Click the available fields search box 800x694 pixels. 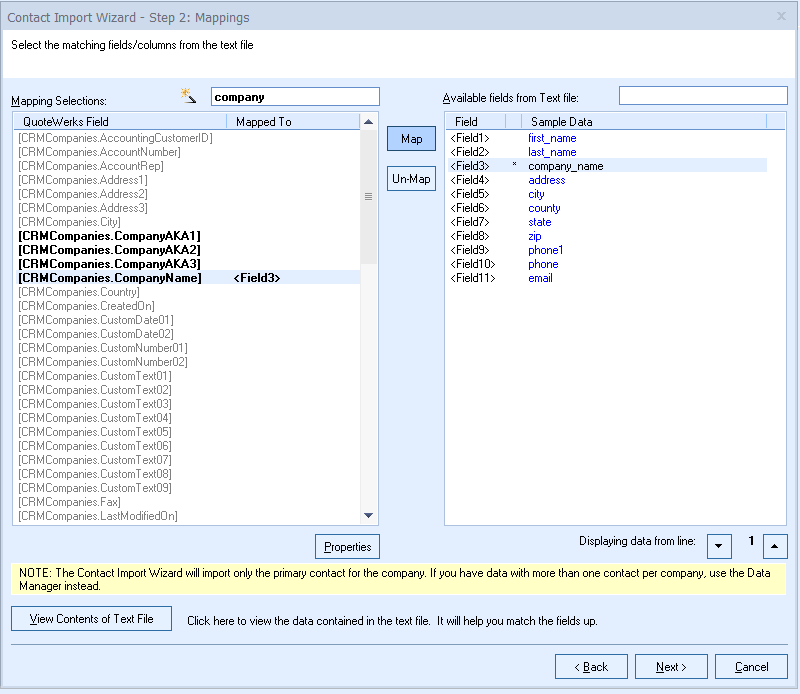click(x=703, y=96)
